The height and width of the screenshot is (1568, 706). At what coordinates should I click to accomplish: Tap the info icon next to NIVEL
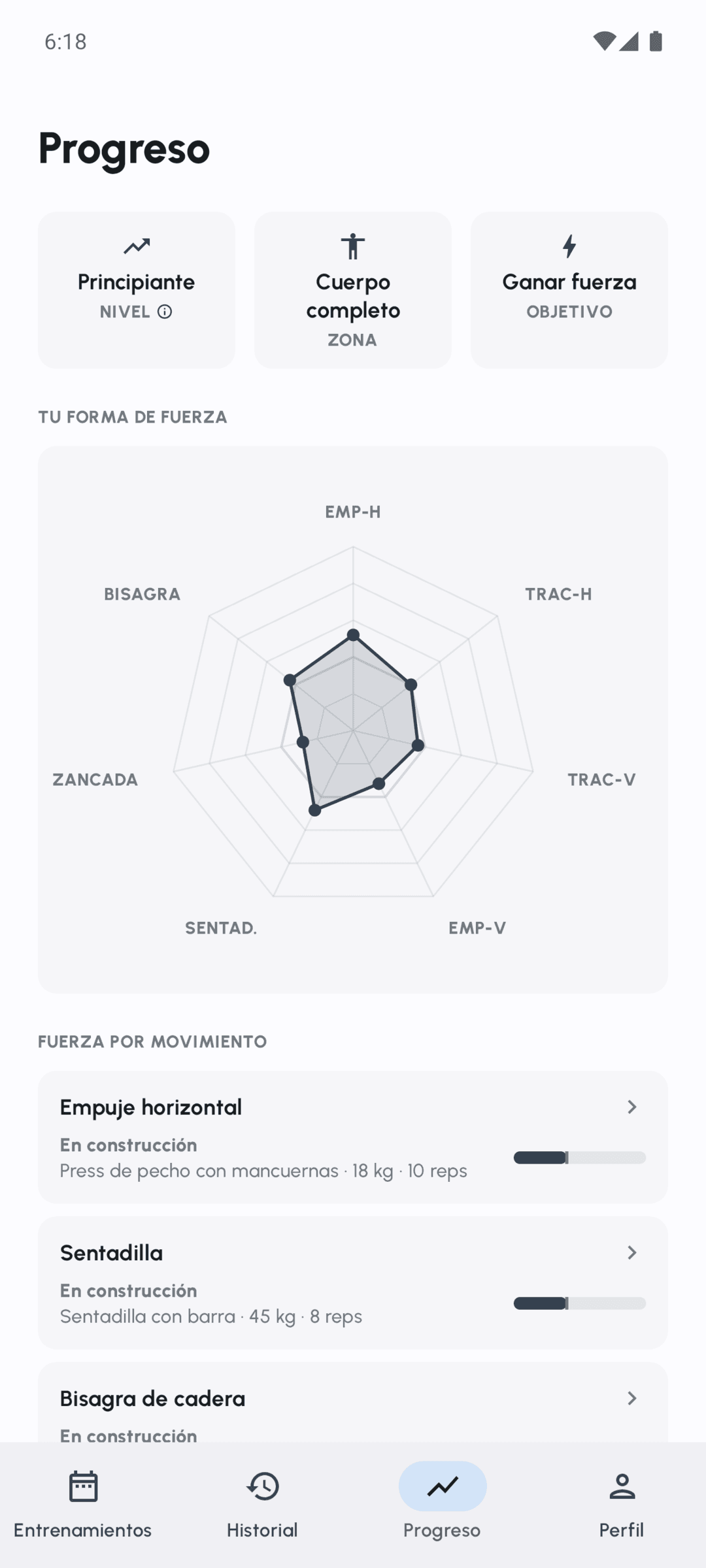click(165, 312)
